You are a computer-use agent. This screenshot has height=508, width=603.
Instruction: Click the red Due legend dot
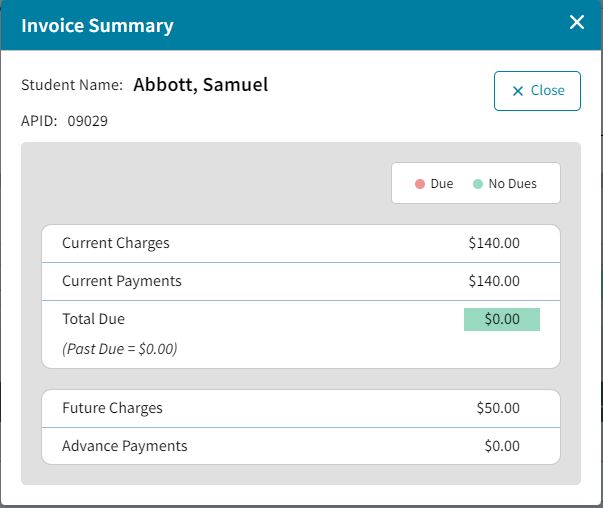(420, 184)
